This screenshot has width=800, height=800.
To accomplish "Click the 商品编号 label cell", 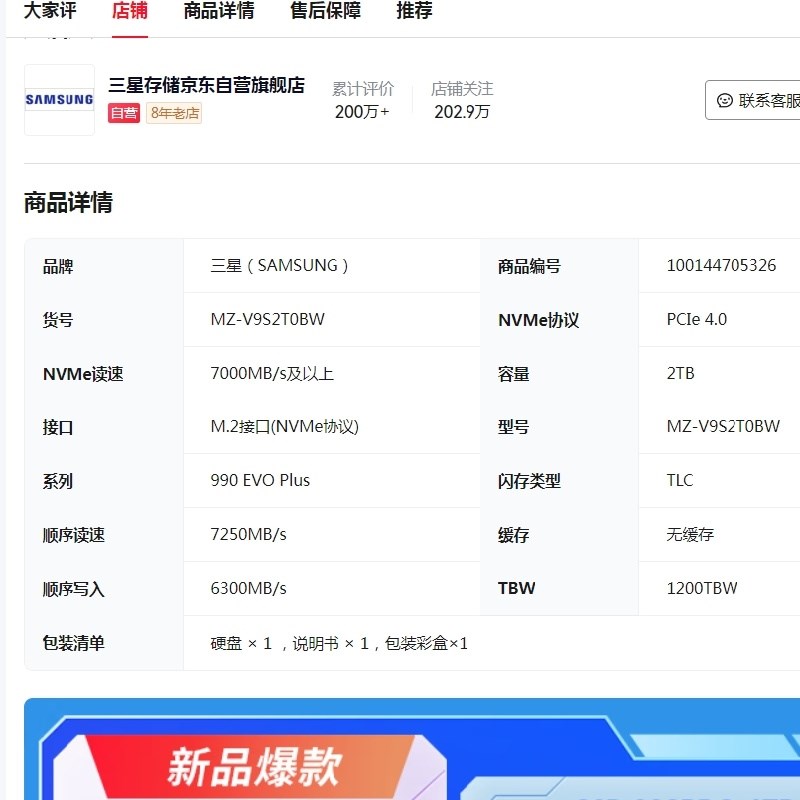I will [559, 266].
